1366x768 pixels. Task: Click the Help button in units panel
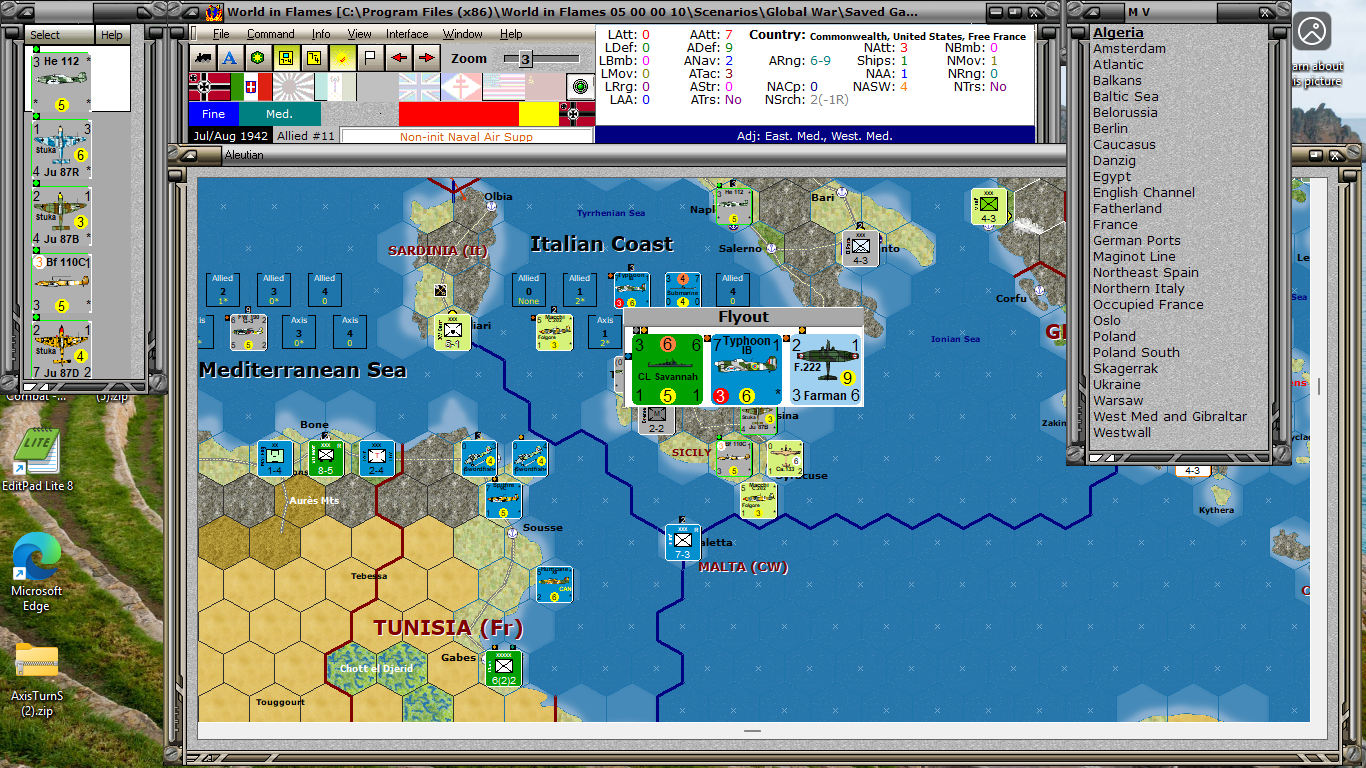tap(112, 35)
